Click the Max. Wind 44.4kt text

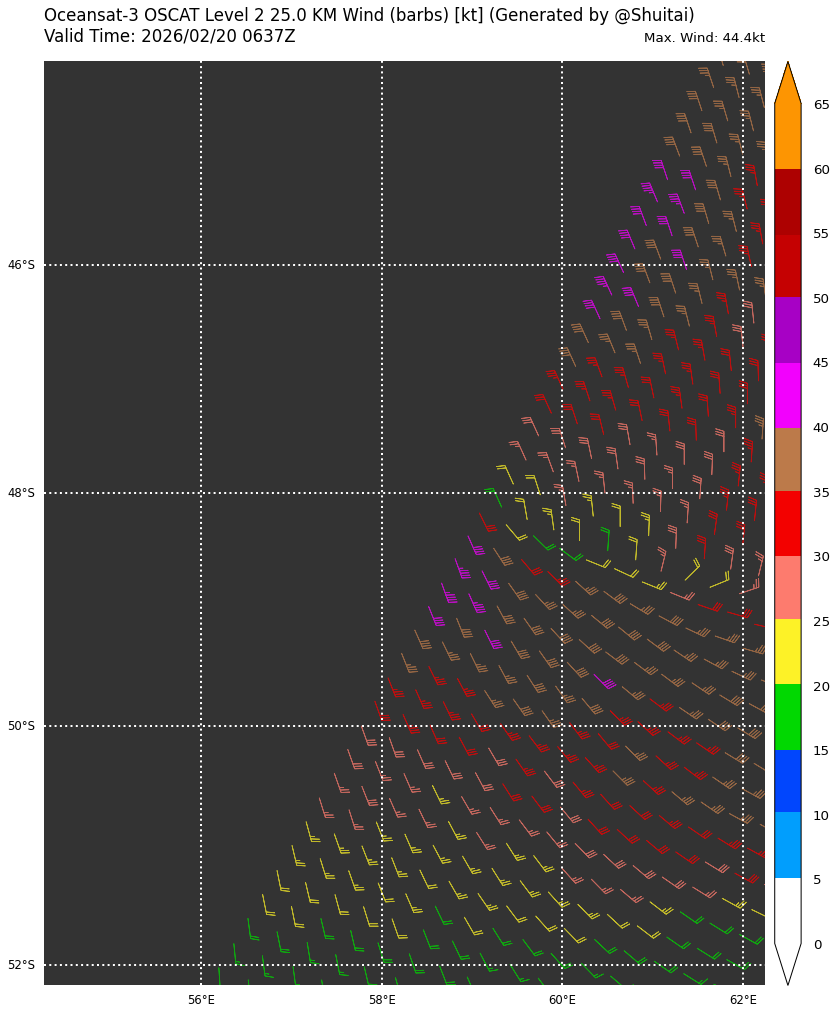pos(704,38)
